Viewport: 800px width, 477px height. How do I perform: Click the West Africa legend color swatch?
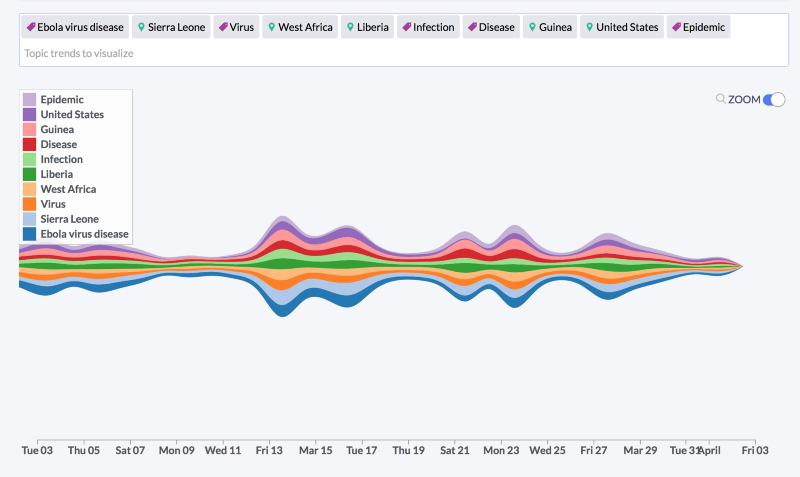tap(30, 189)
